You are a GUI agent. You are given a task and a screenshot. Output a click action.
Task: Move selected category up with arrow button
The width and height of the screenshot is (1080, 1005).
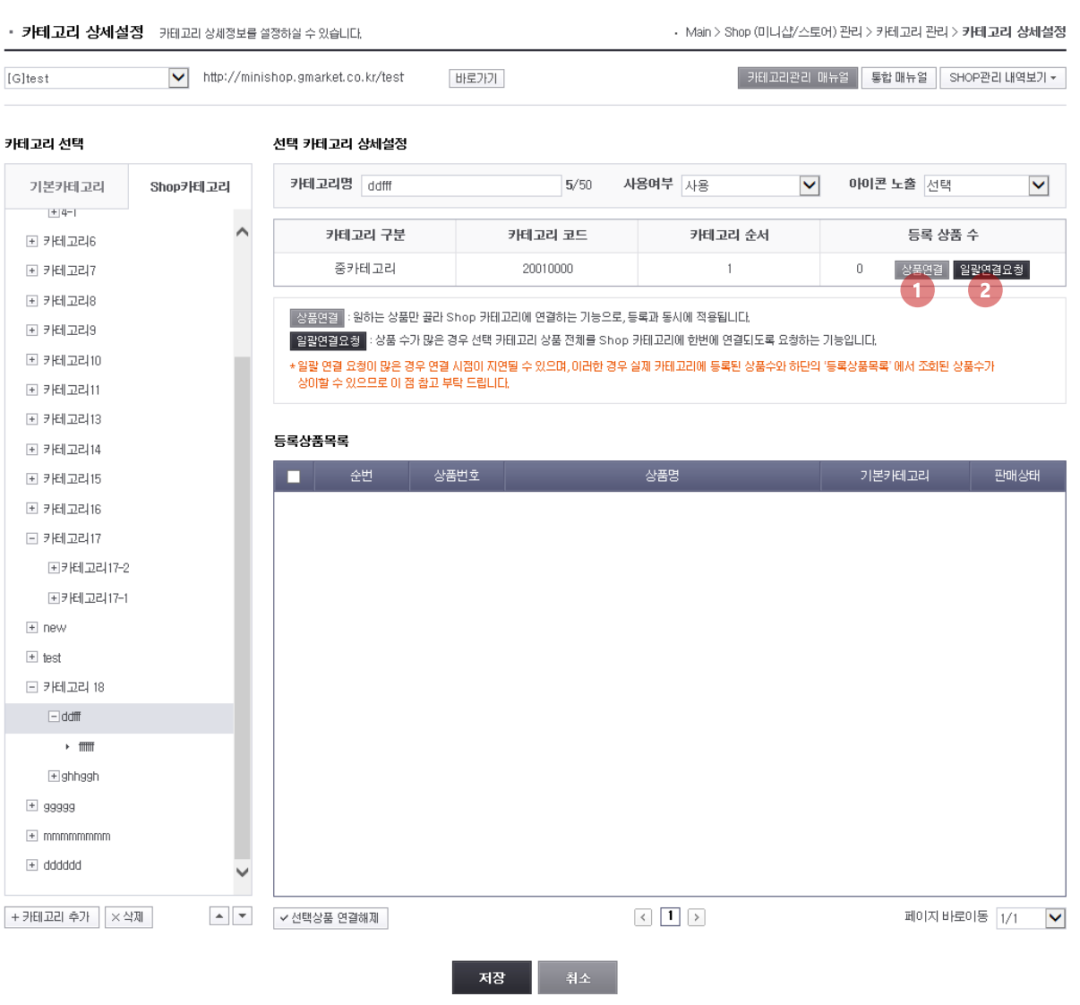(219, 916)
